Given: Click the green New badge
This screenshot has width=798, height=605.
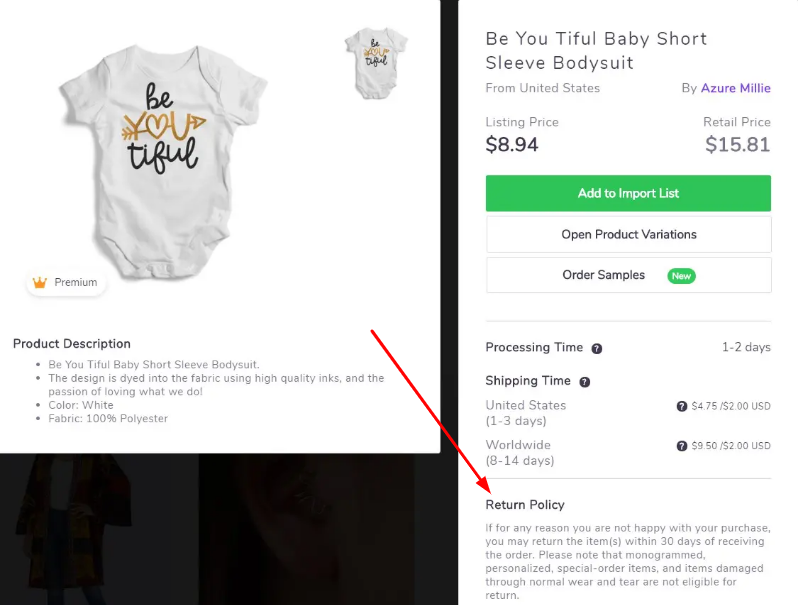Looking at the screenshot, I should point(681,276).
